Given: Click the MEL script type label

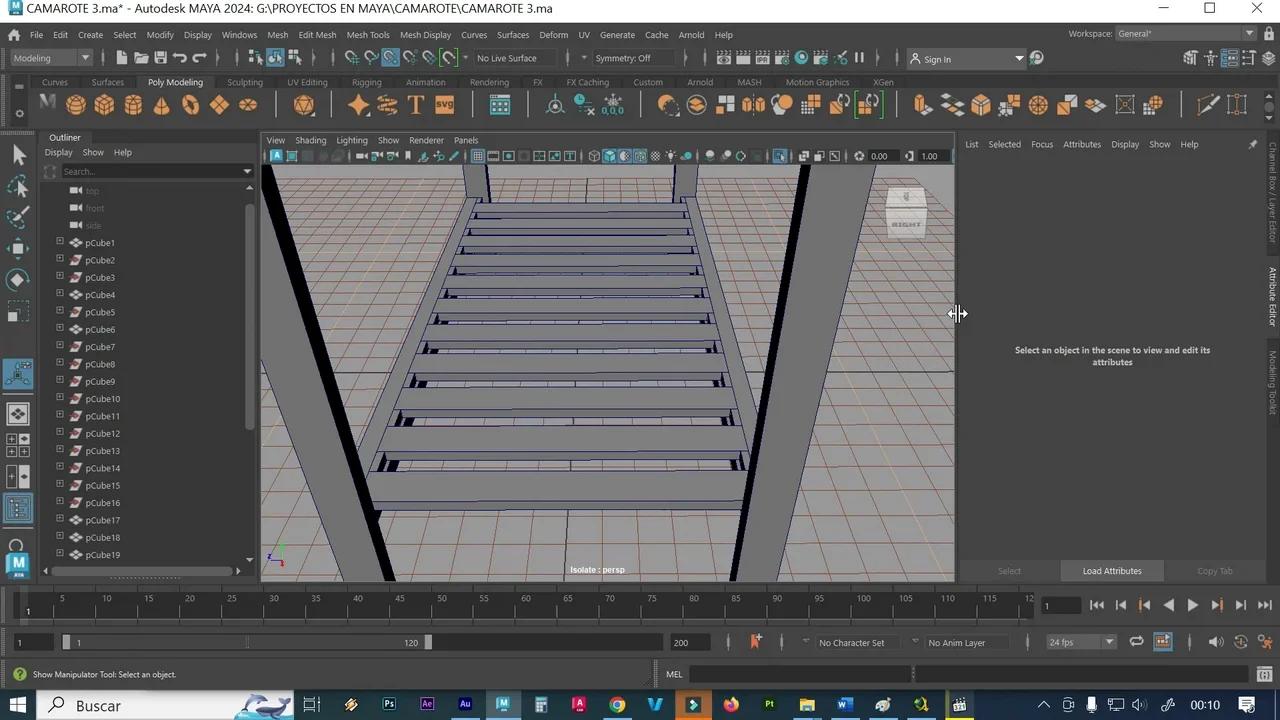Looking at the screenshot, I should pos(674,674).
